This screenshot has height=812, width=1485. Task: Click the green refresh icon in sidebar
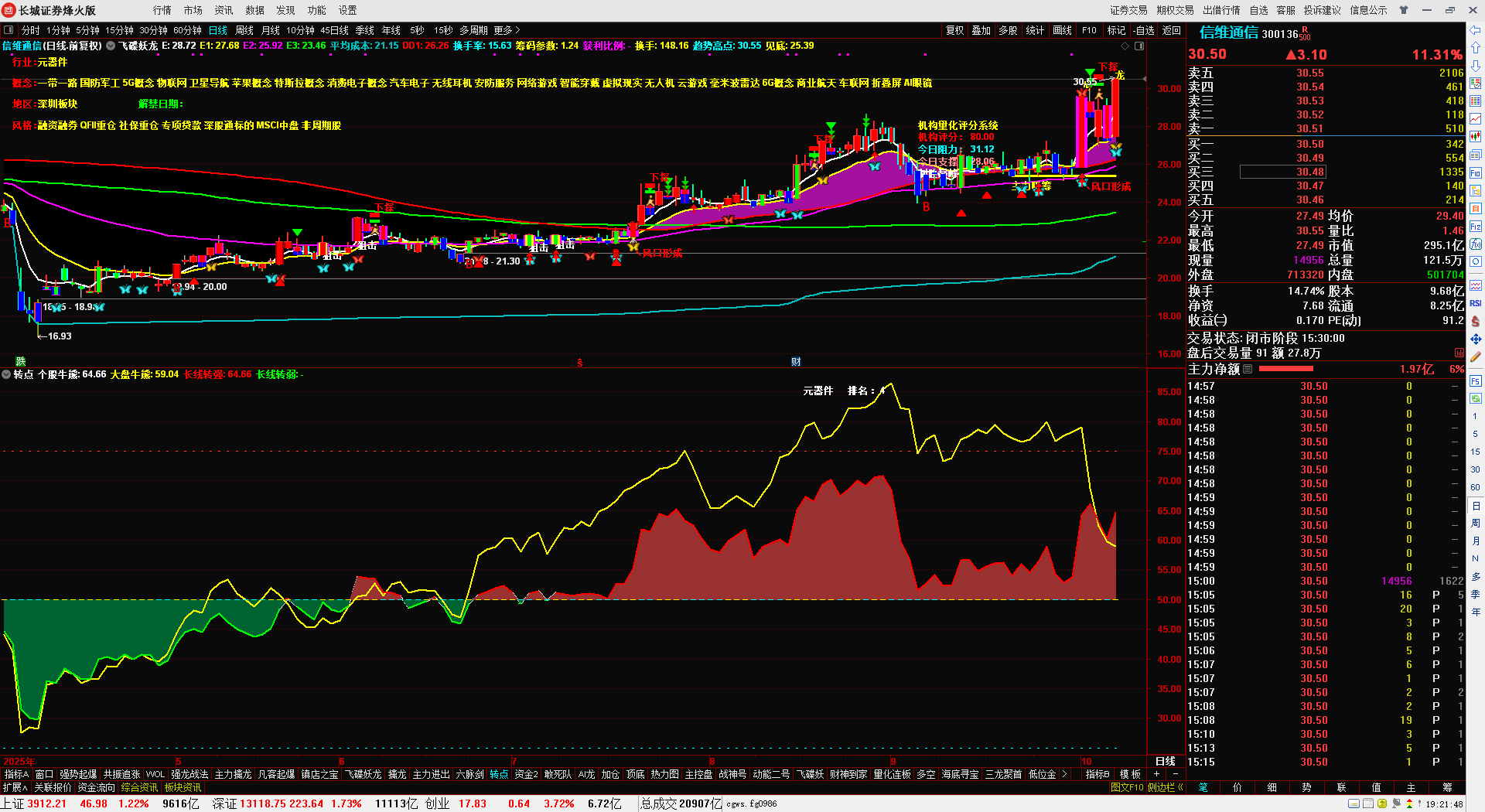coord(1476,399)
